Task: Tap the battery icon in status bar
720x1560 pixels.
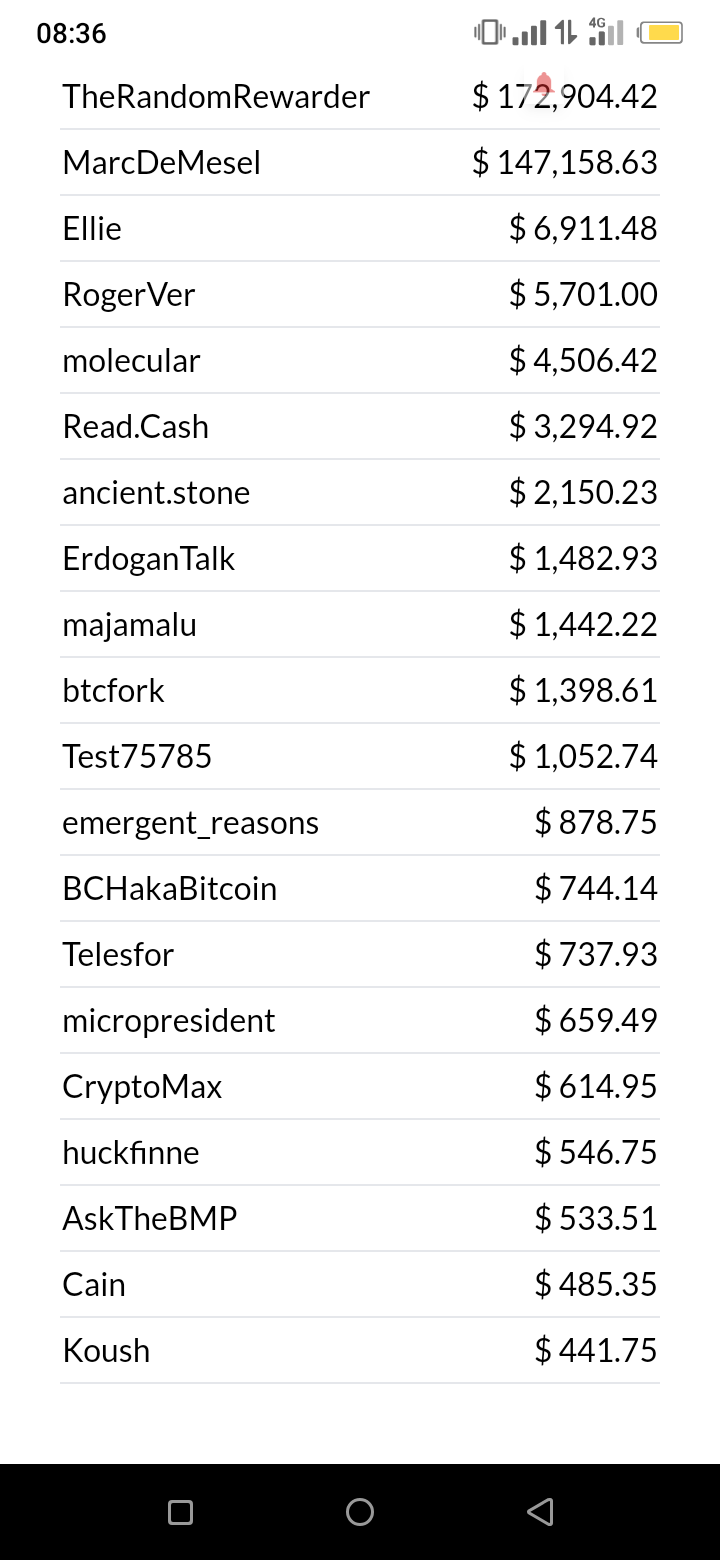Action: coord(660,33)
